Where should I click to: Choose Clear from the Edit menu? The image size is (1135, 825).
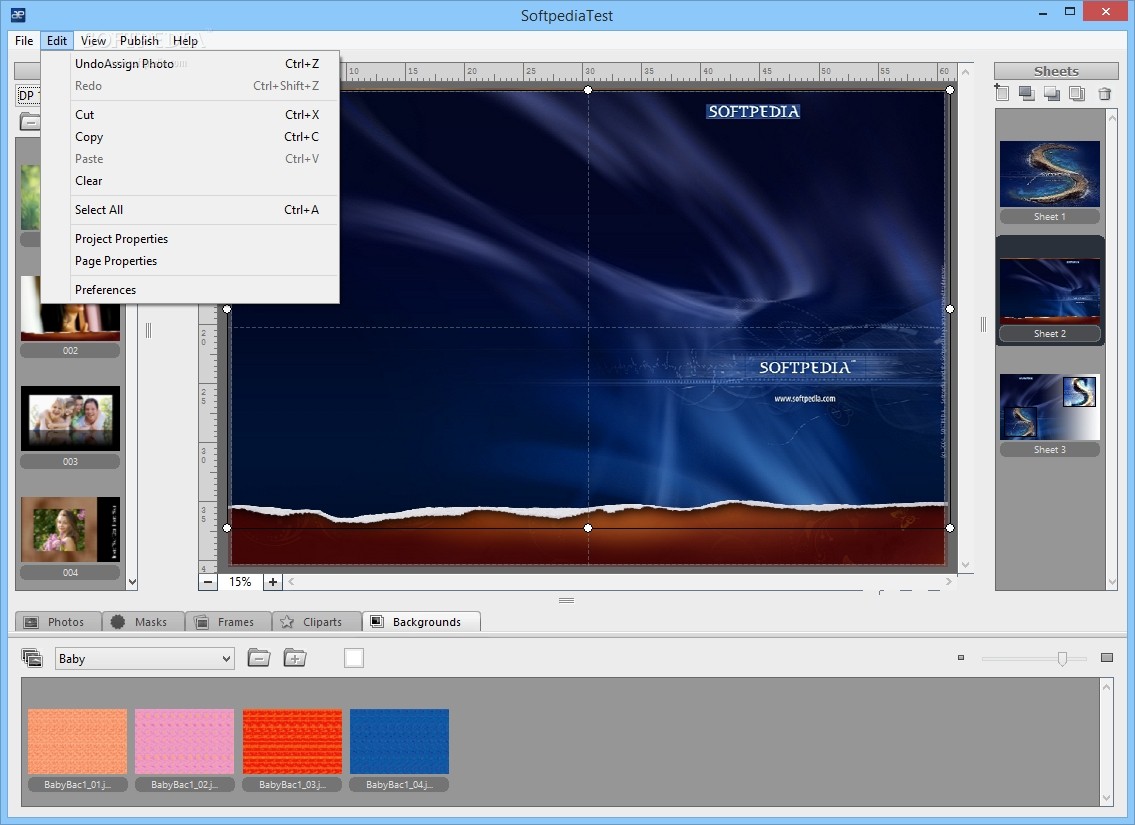190,181
